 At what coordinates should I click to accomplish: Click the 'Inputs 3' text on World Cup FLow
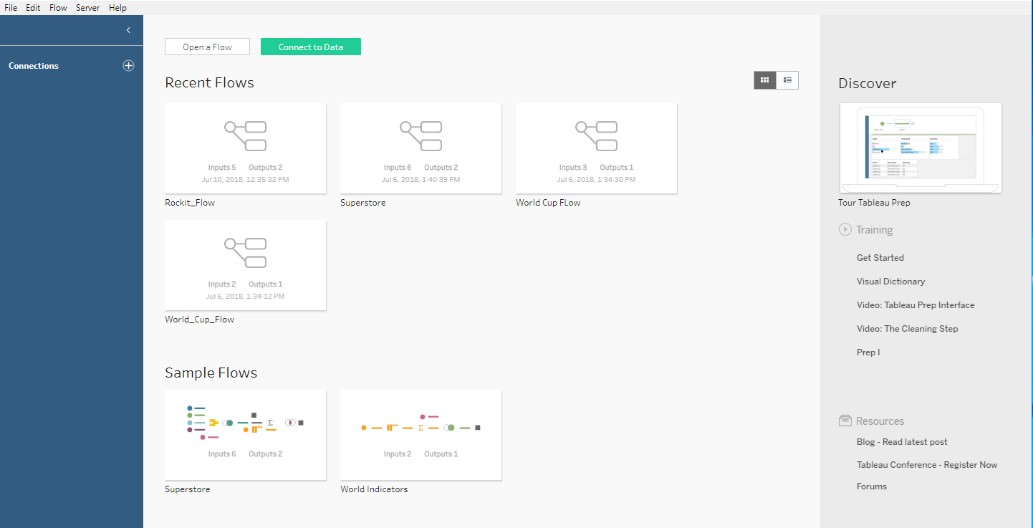pyautogui.click(x=573, y=167)
